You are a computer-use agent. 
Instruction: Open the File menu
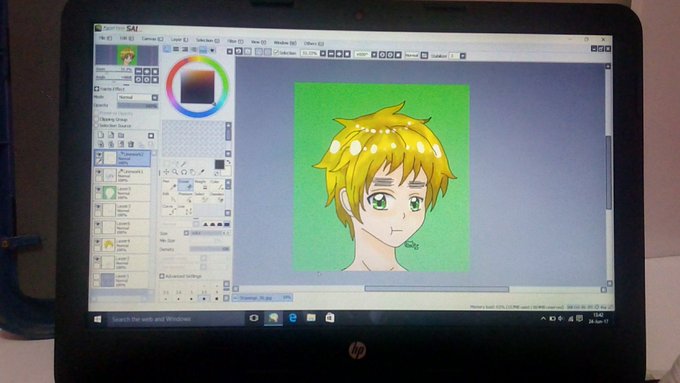(105, 38)
